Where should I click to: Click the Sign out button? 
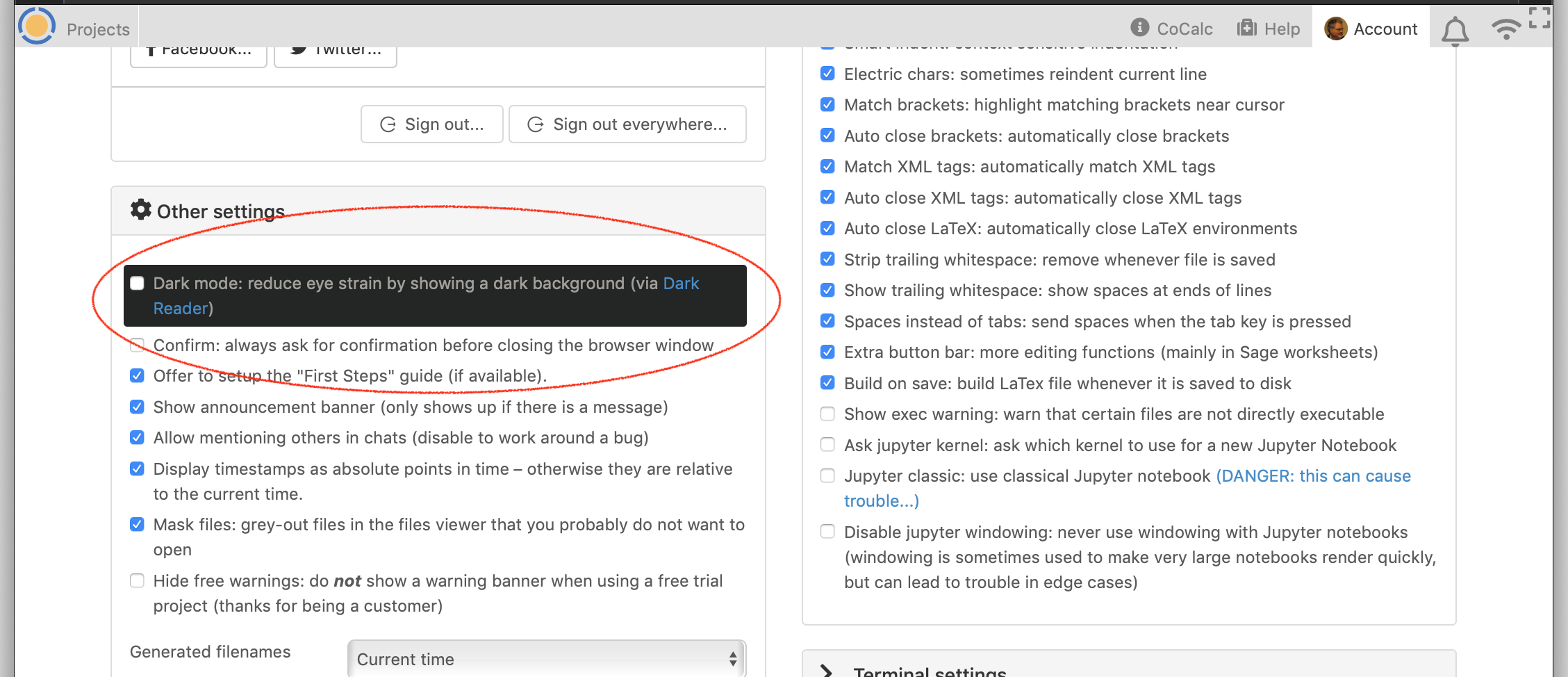click(x=431, y=124)
